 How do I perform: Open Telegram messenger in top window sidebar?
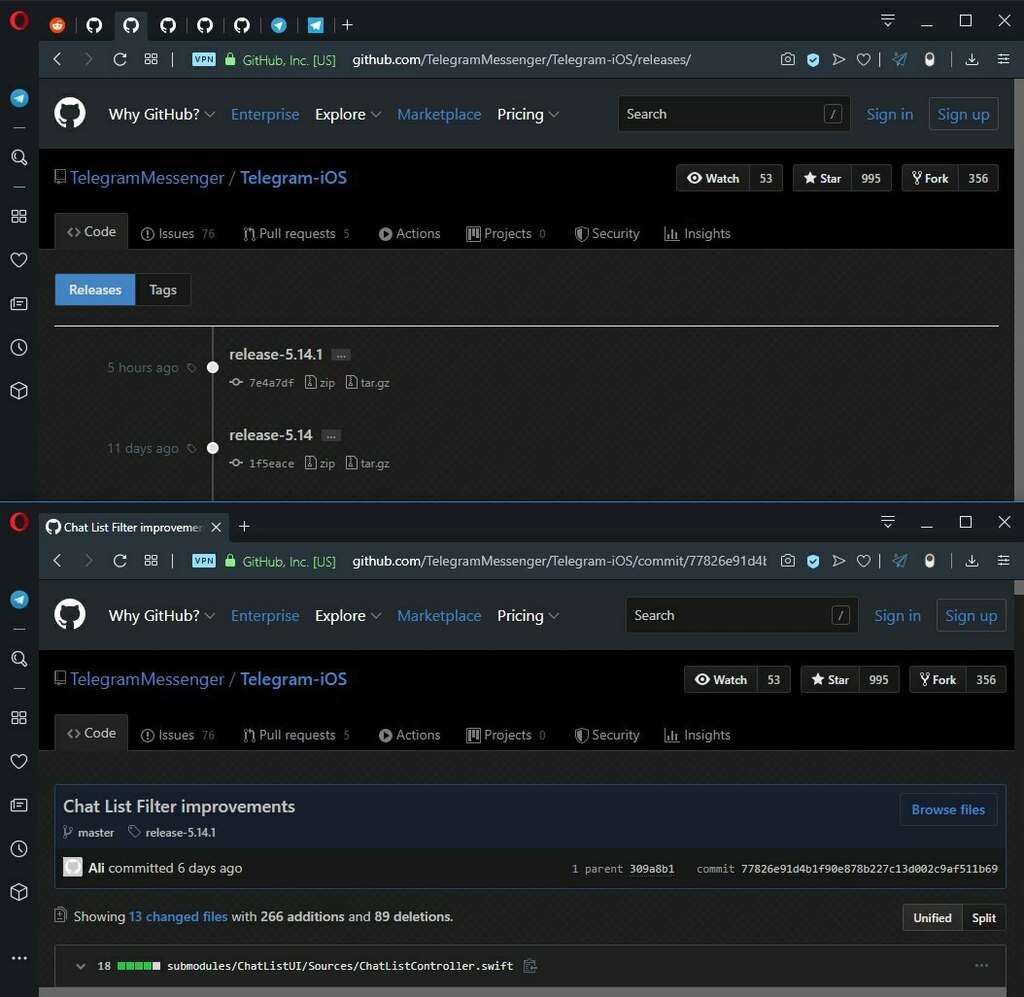[19, 98]
